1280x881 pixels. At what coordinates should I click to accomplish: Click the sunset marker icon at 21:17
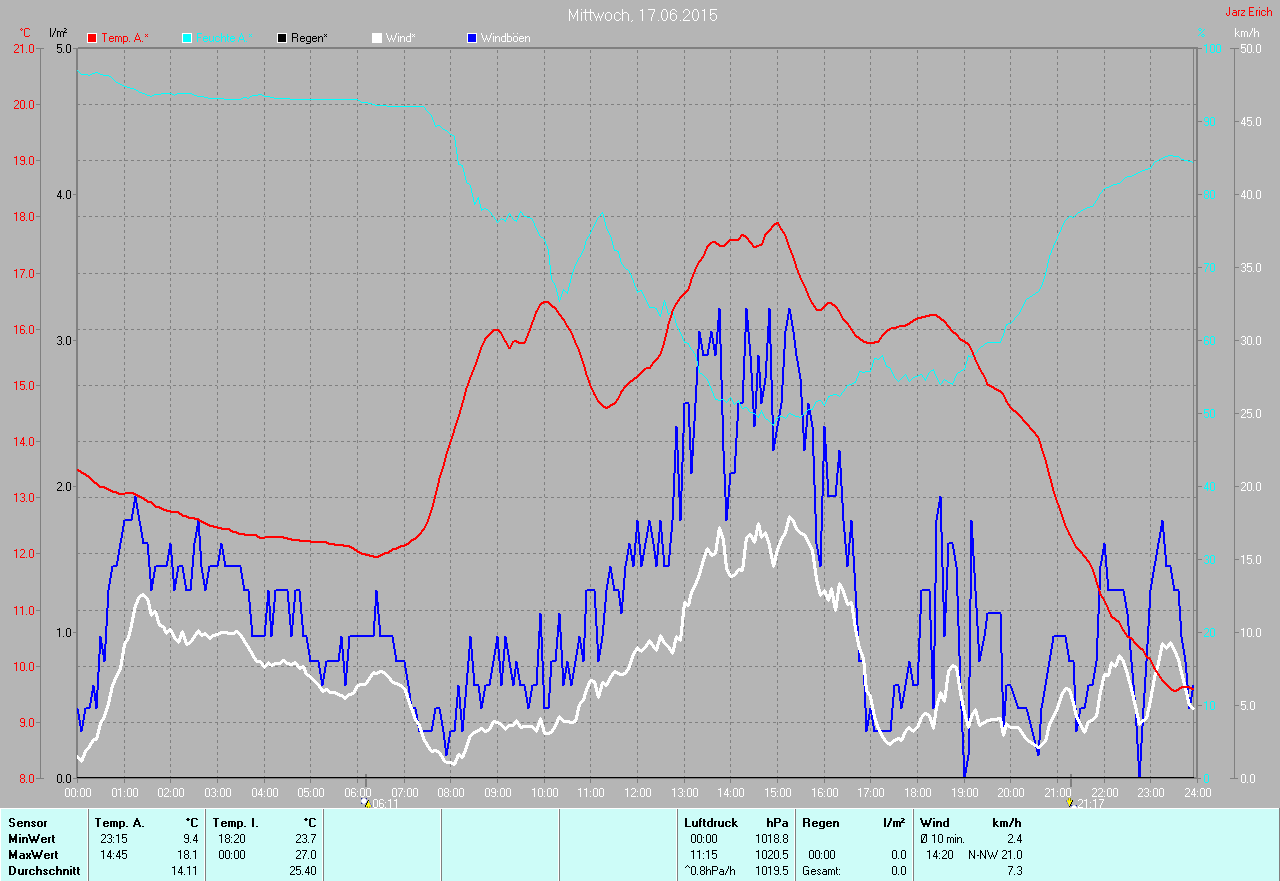point(1069,802)
